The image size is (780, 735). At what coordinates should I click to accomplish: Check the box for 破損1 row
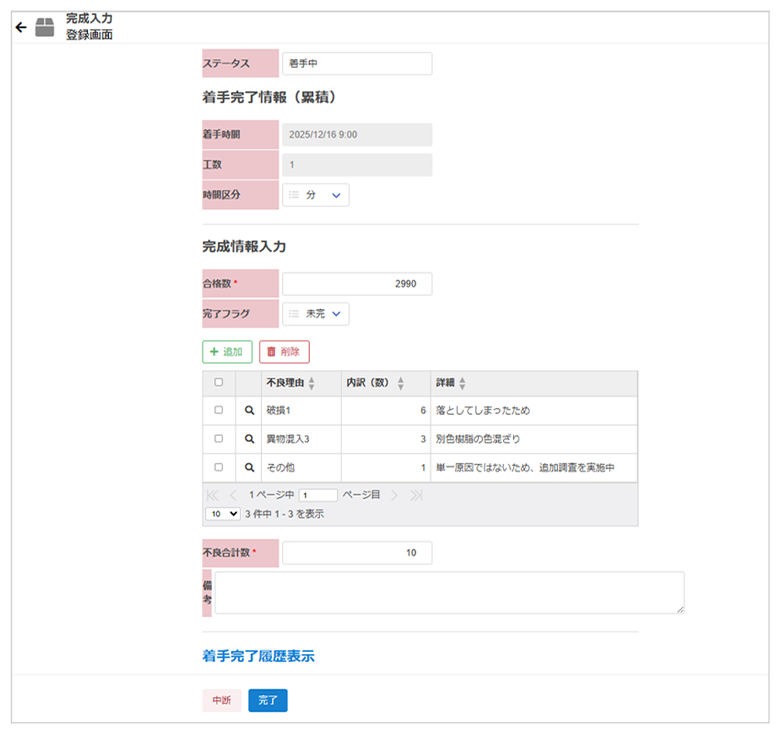[x=219, y=411]
